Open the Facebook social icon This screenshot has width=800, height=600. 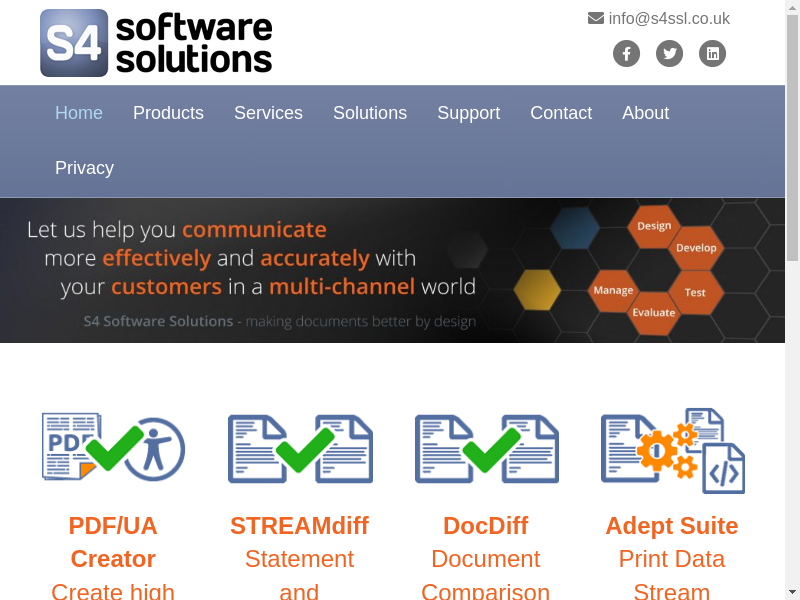pyautogui.click(x=626, y=54)
